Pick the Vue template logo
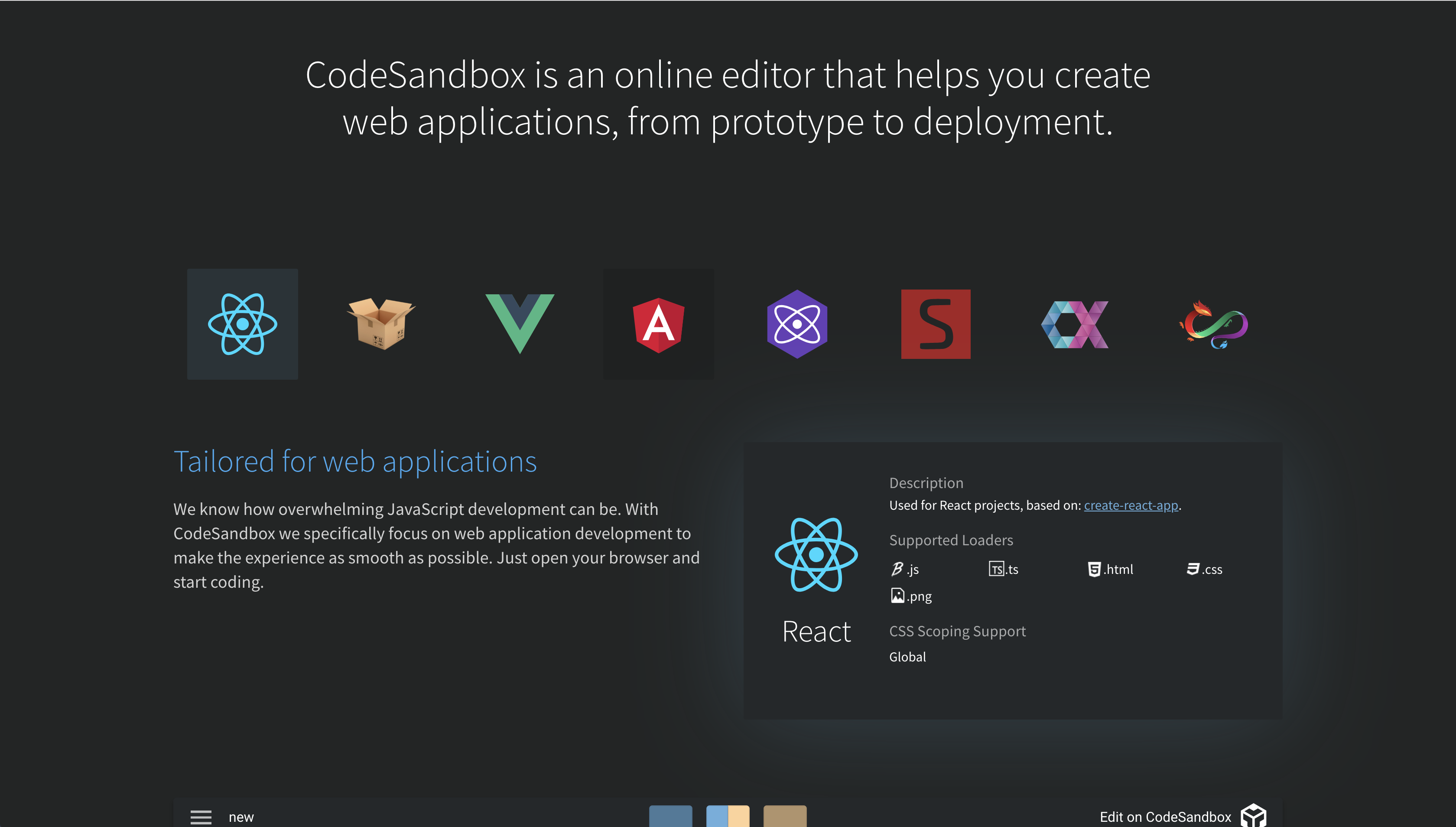This screenshot has width=1456, height=827. pos(520,324)
